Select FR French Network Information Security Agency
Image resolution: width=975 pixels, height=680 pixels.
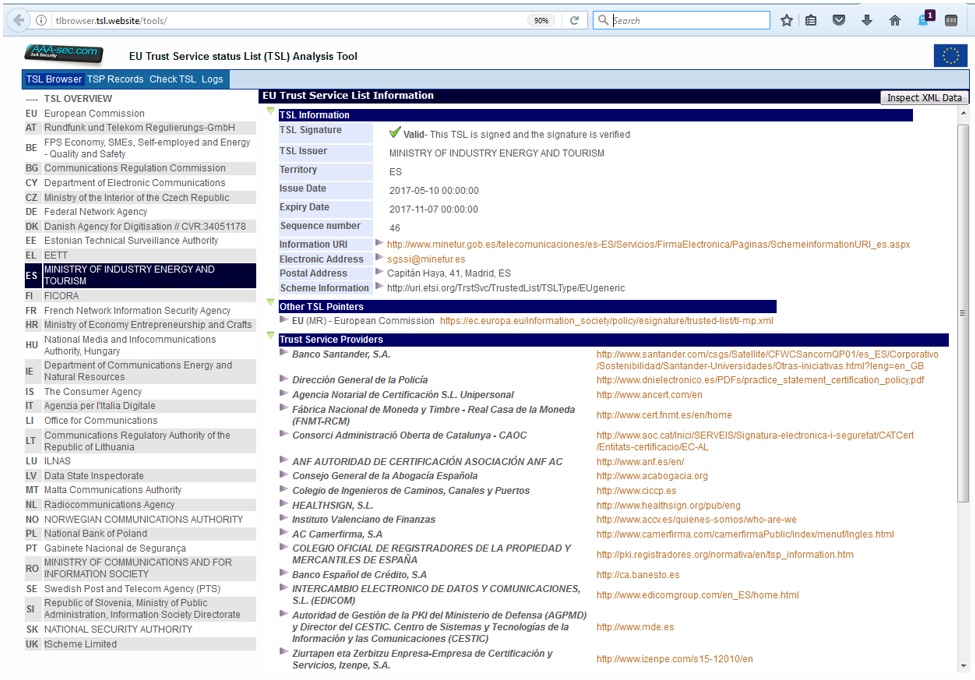(x=140, y=310)
